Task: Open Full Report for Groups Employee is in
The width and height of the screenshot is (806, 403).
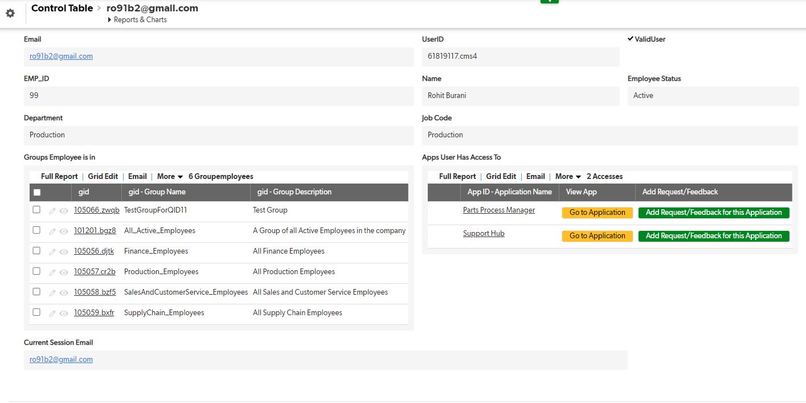Action: point(60,176)
